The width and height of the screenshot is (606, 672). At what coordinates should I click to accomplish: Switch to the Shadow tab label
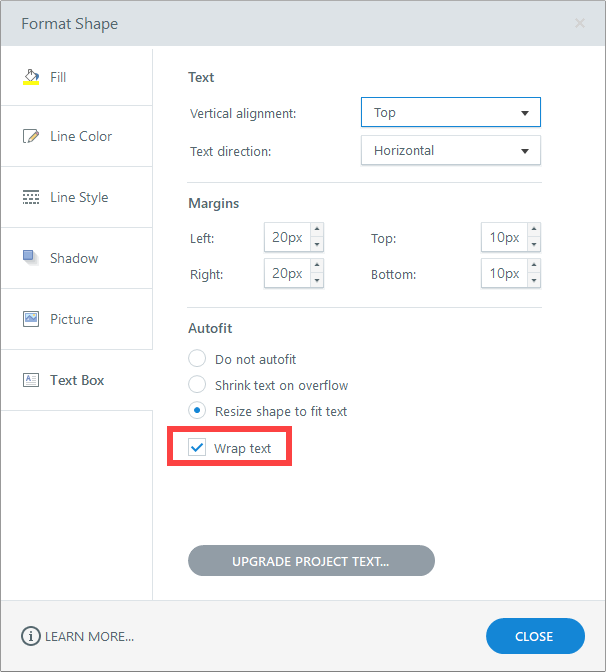point(74,258)
